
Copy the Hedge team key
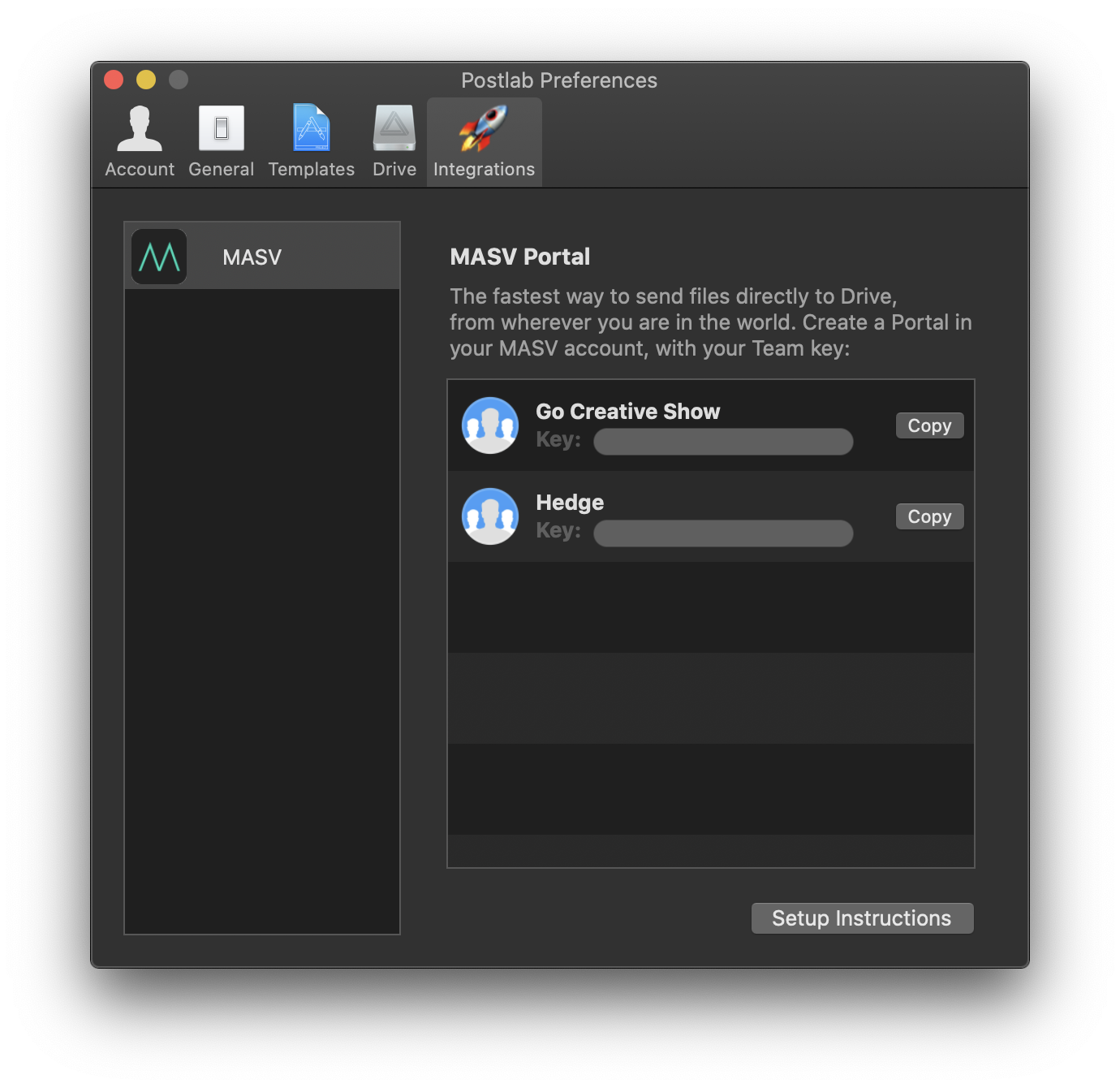pyautogui.click(x=930, y=516)
